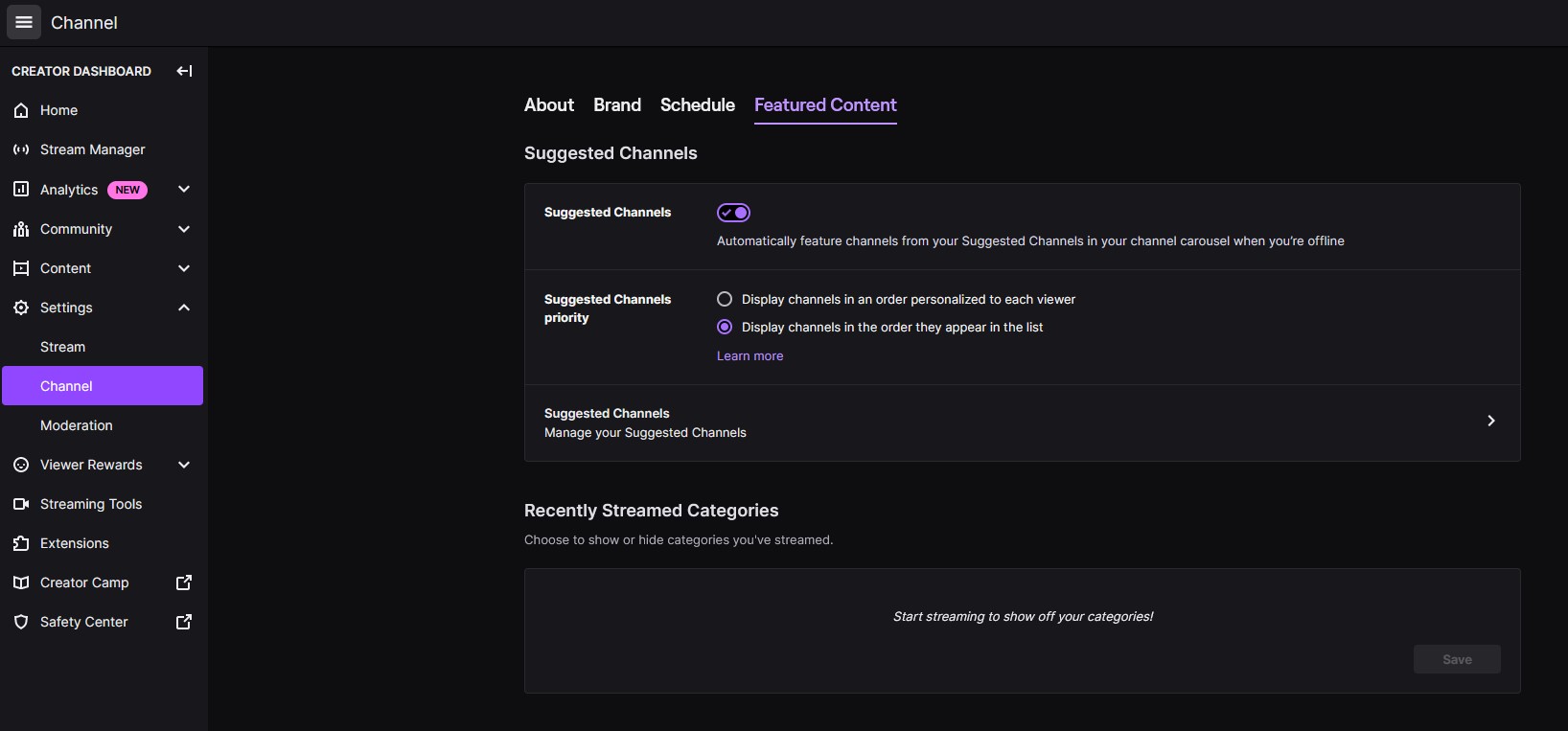Open Extensions from the sidebar

tap(103, 543)
